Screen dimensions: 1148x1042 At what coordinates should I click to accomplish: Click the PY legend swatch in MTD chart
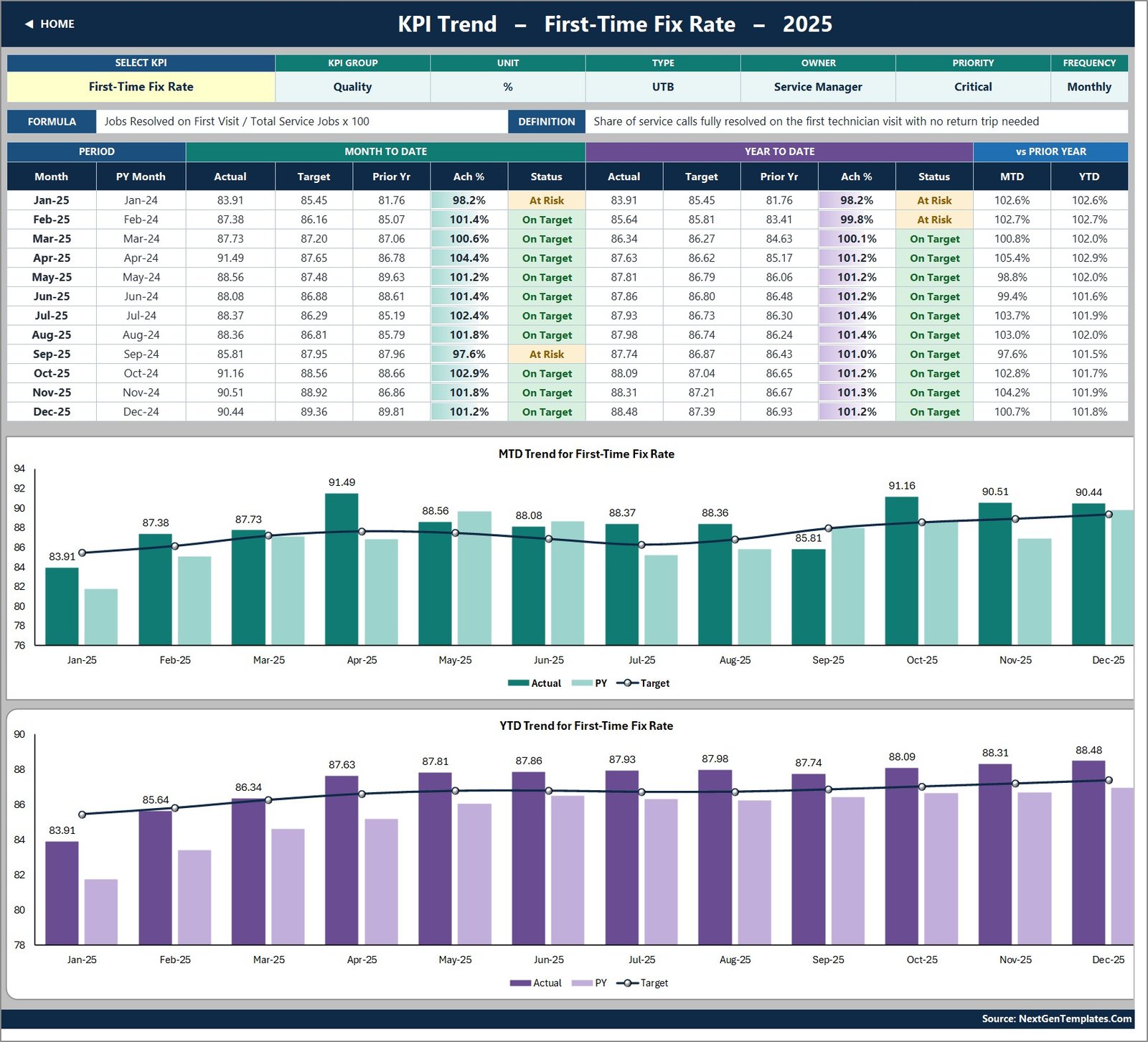[582, 683]
